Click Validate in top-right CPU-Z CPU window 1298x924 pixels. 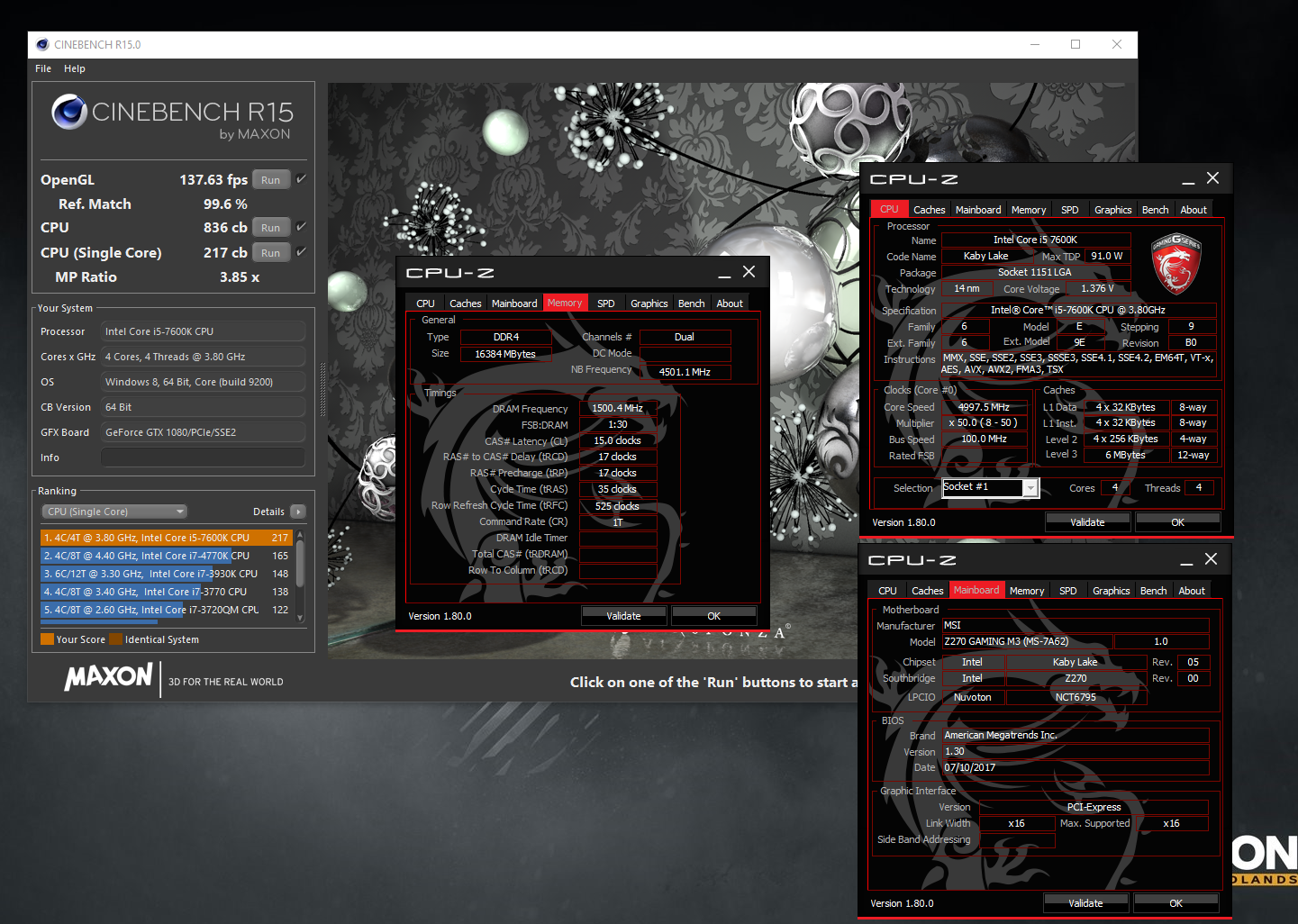[x=1087, y=522]
